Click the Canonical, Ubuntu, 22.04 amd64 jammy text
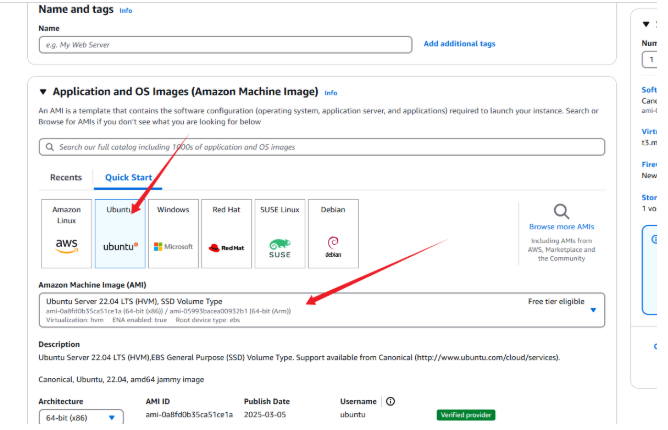This screenshot has height=430, width=668. (x=121, y=379)
